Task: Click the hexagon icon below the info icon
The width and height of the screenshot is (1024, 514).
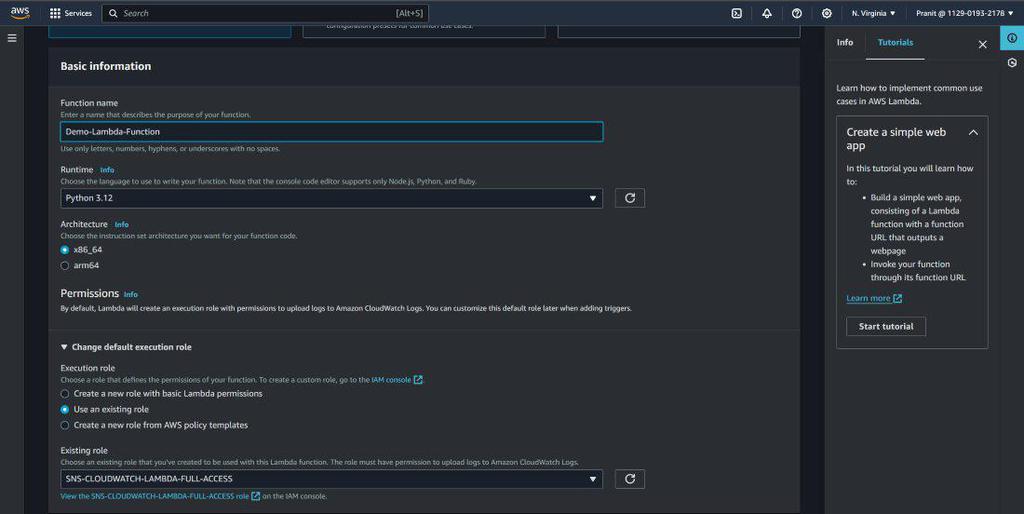Action: pyautogui.click(x=1012, y=63)
